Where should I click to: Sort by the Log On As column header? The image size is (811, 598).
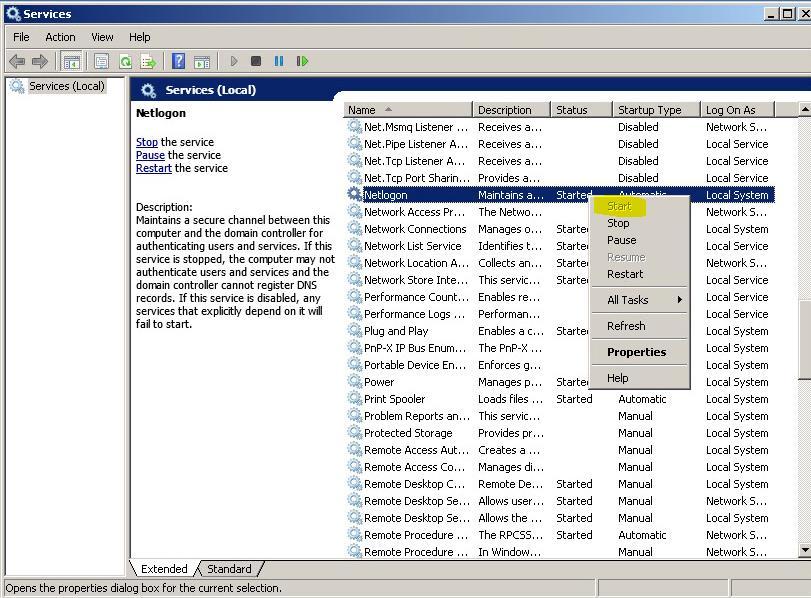pyautogui.click(x=738, y=110)
